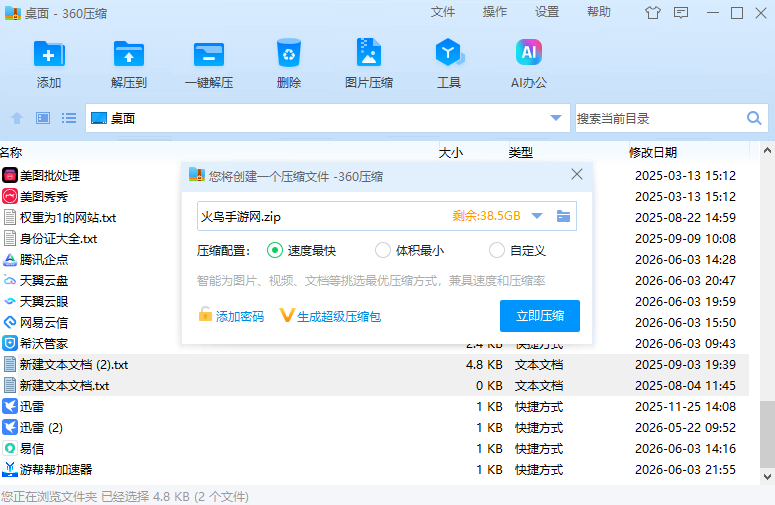This screenshot has height=505, width=775.
Task: Expand the save path dropdown in the dialog
Action: 537,216
